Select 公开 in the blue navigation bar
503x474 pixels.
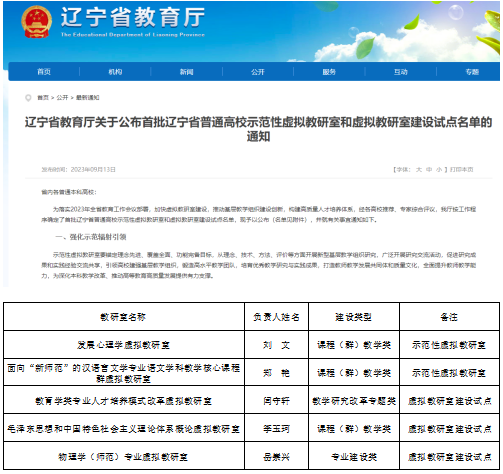click(258, 72)
